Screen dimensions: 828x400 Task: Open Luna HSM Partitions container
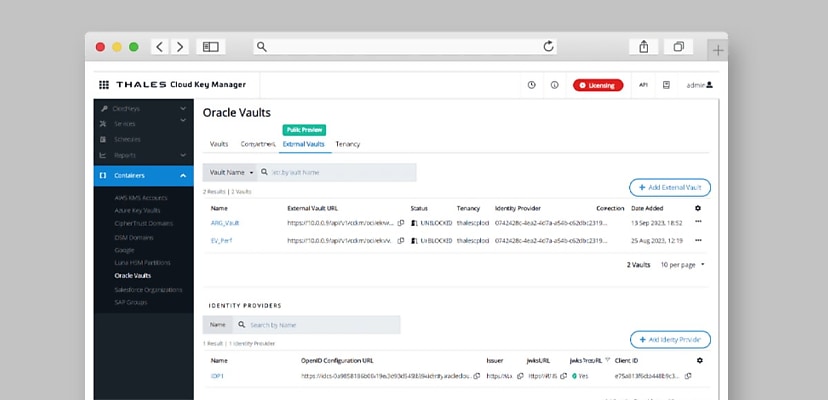tap(143, 263)
